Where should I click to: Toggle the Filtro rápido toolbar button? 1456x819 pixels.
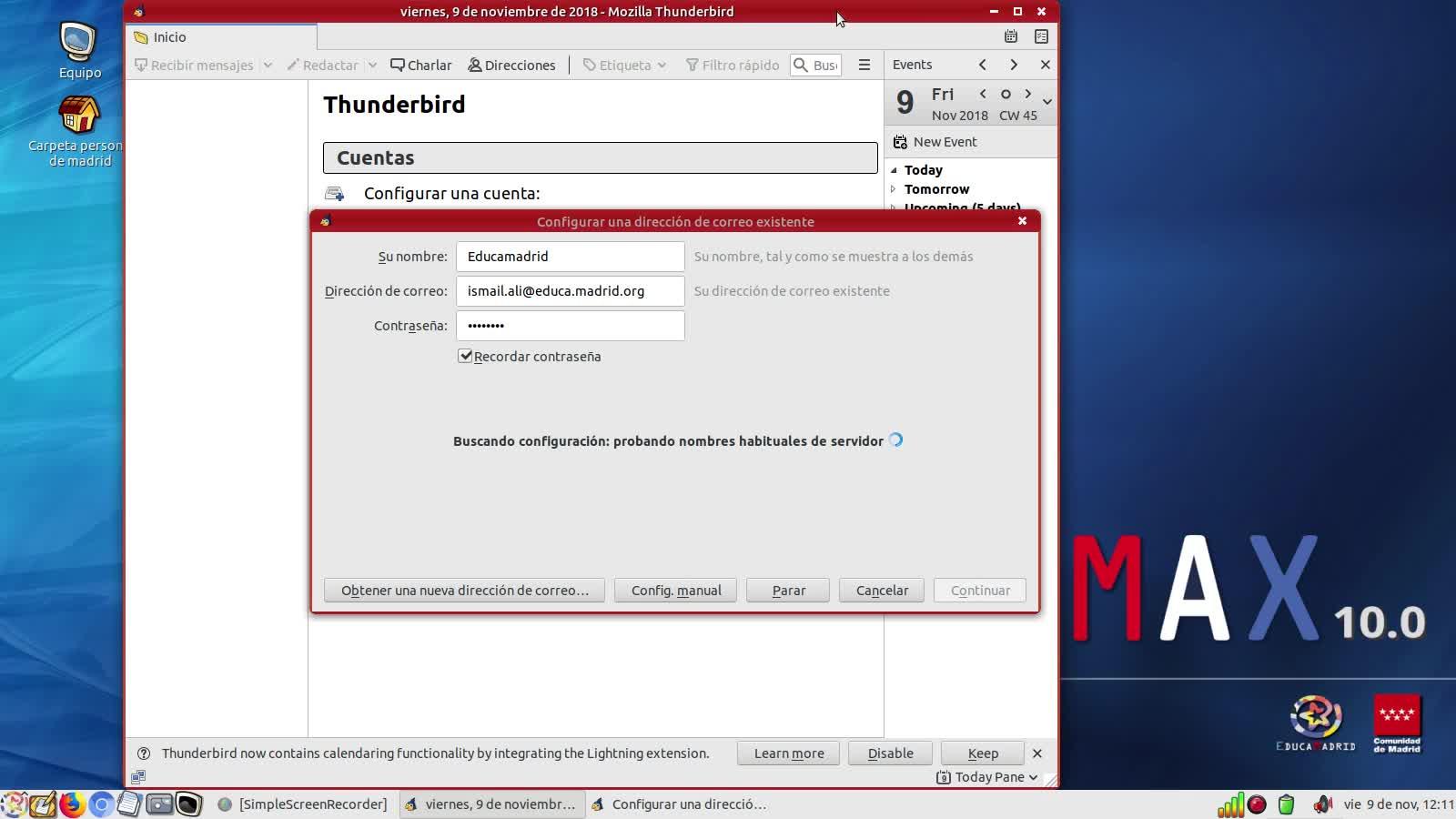(x=733, y=66)
